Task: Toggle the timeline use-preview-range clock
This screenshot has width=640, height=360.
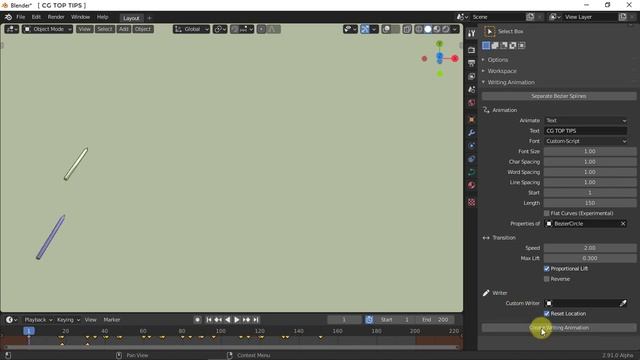Action: [369, 320]
